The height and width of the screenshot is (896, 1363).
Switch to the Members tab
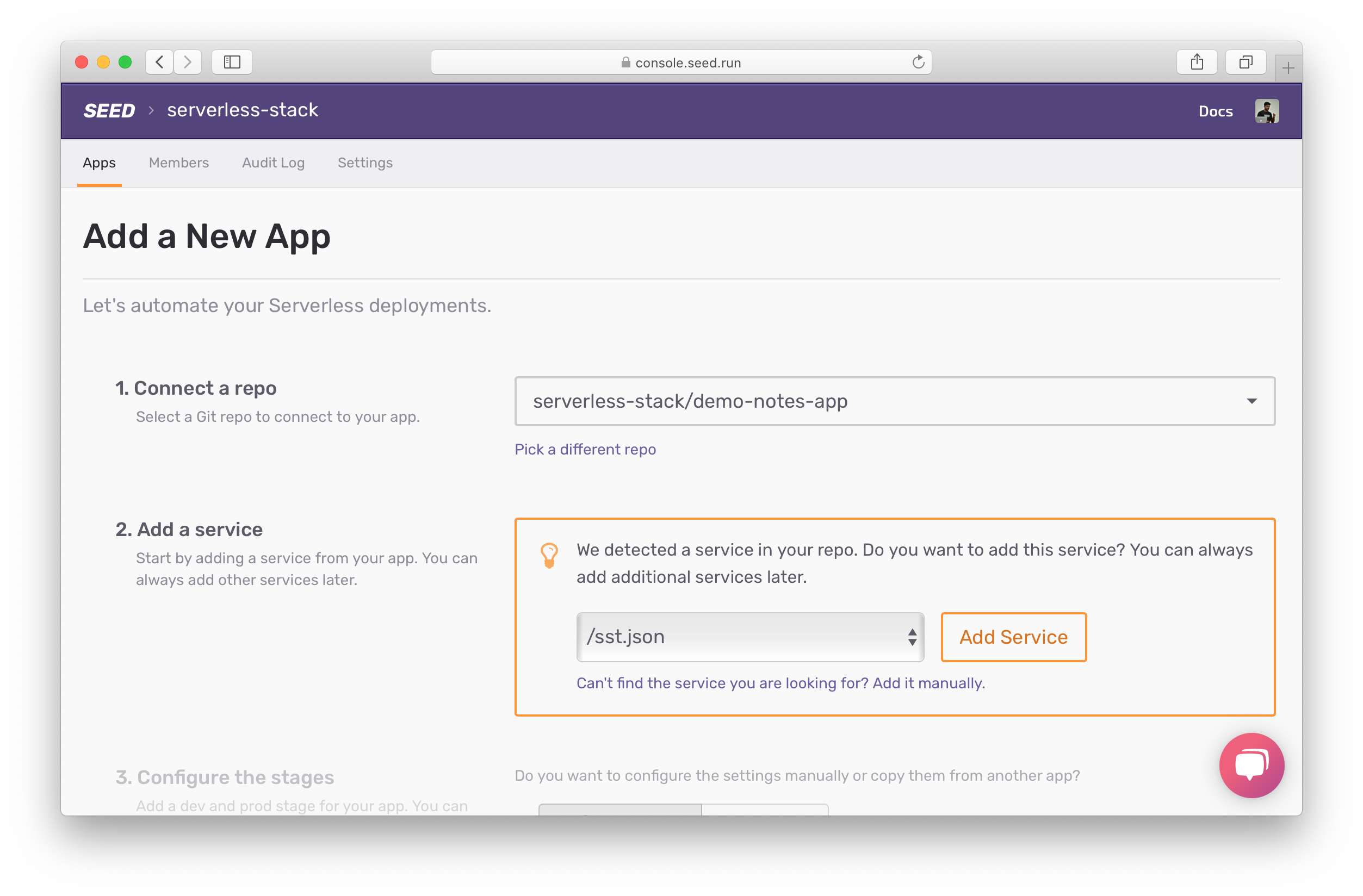179,163
